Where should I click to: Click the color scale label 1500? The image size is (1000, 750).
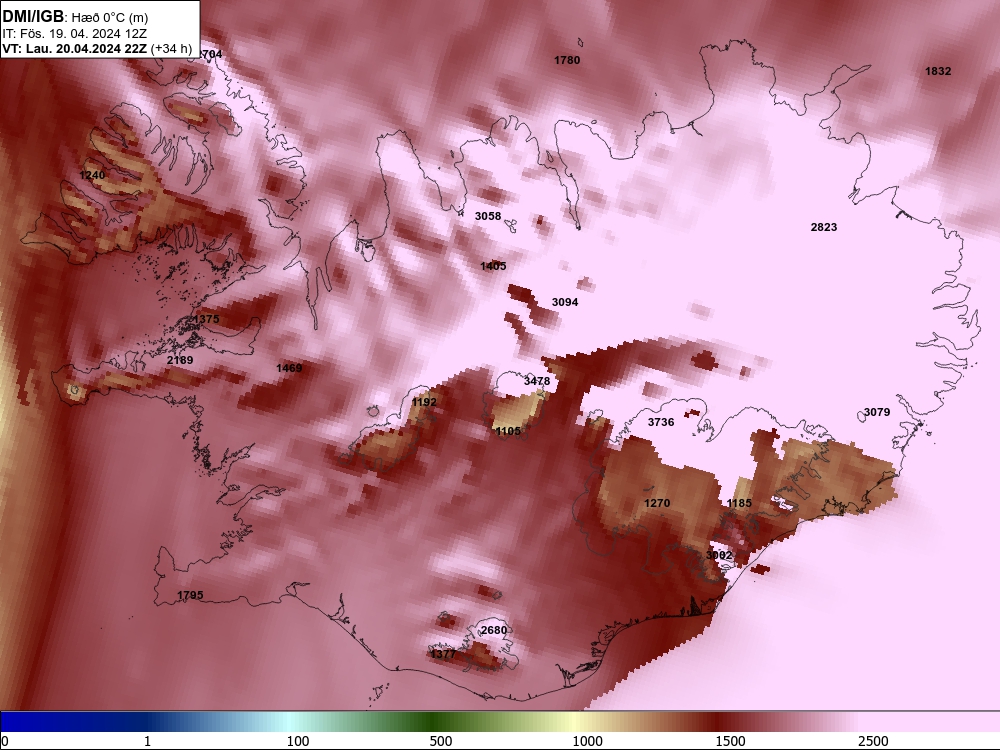(730, 741)
